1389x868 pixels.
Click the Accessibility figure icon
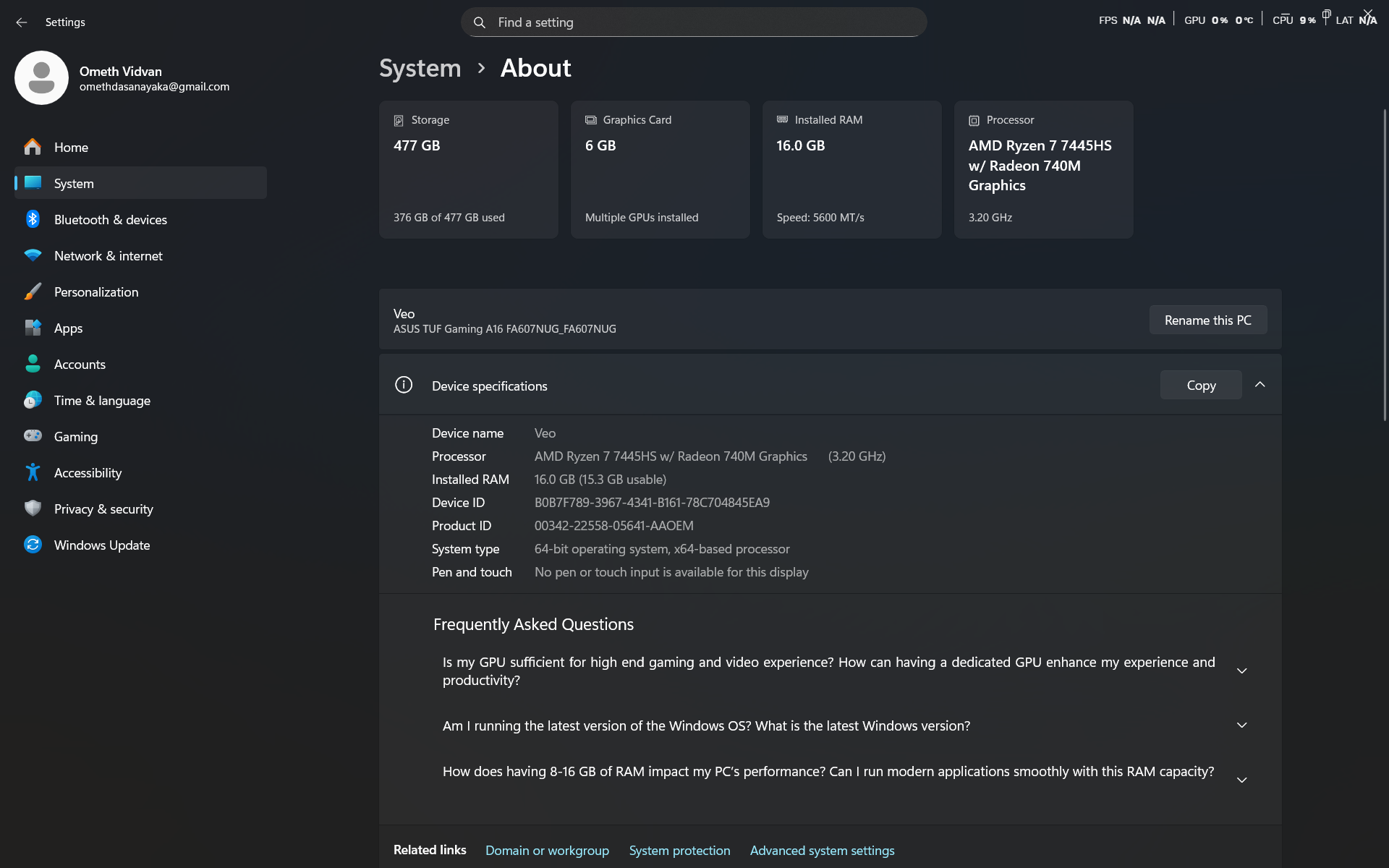33,472
